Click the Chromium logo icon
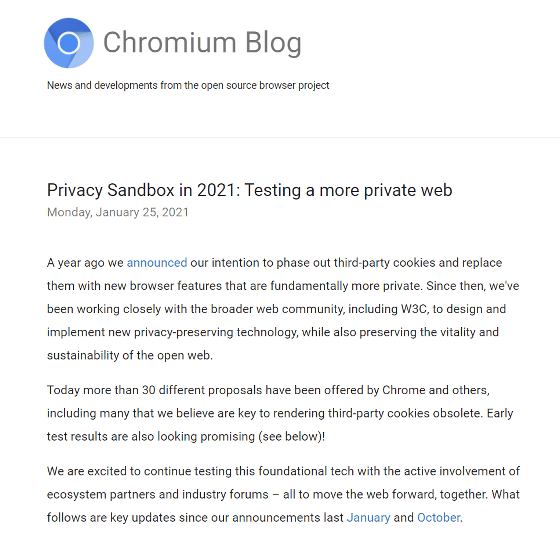The width and height of the screenshot is (560, 541). tap(69, 43)
